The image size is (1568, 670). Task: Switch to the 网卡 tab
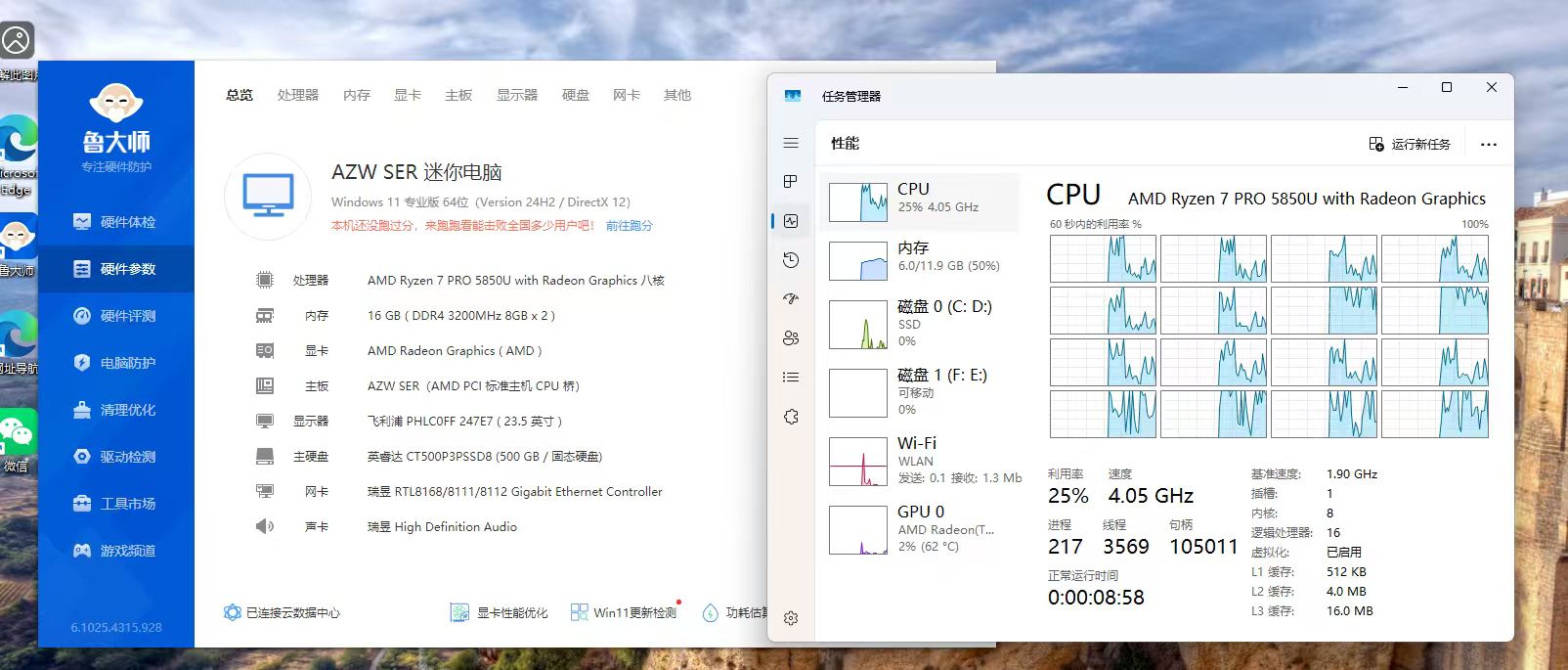627,95
